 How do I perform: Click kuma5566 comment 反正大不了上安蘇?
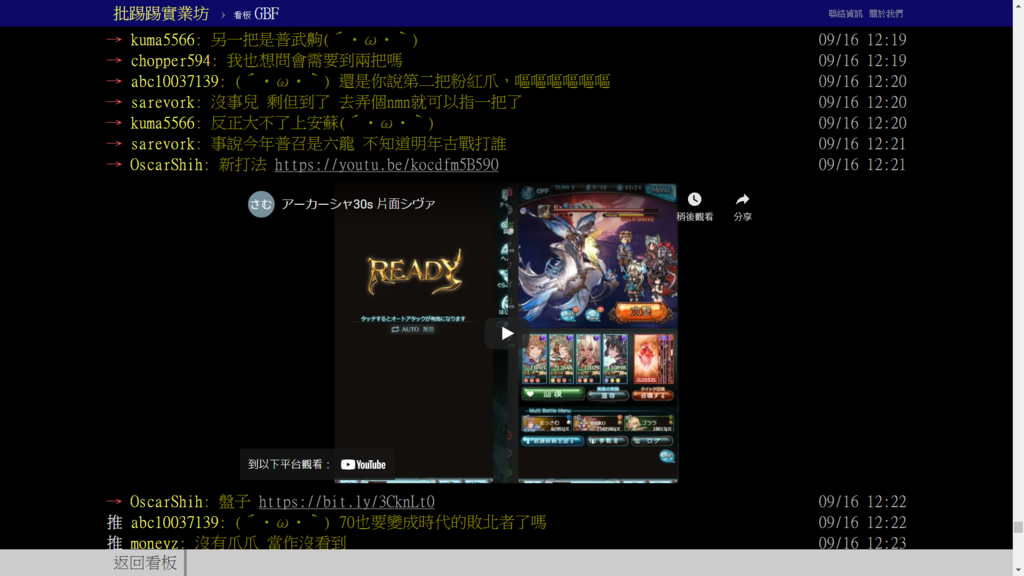[x=322, y=123]
